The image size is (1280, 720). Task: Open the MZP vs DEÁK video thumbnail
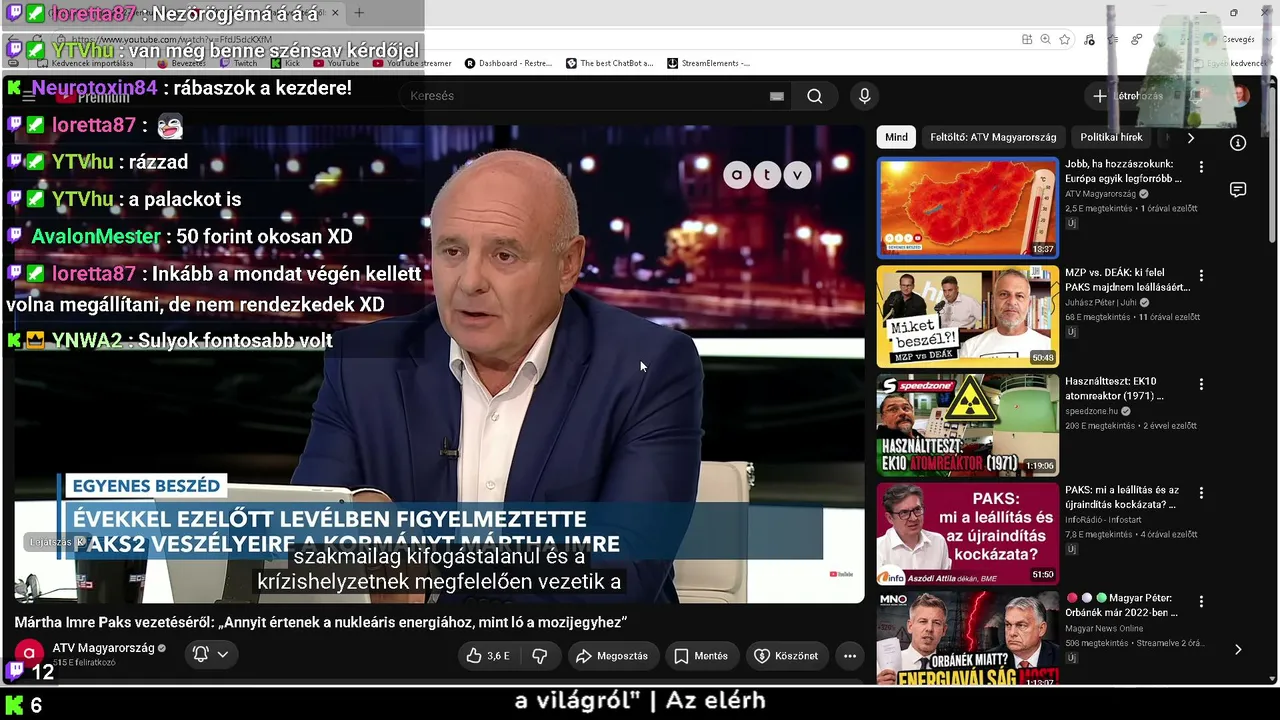[968, 316]
